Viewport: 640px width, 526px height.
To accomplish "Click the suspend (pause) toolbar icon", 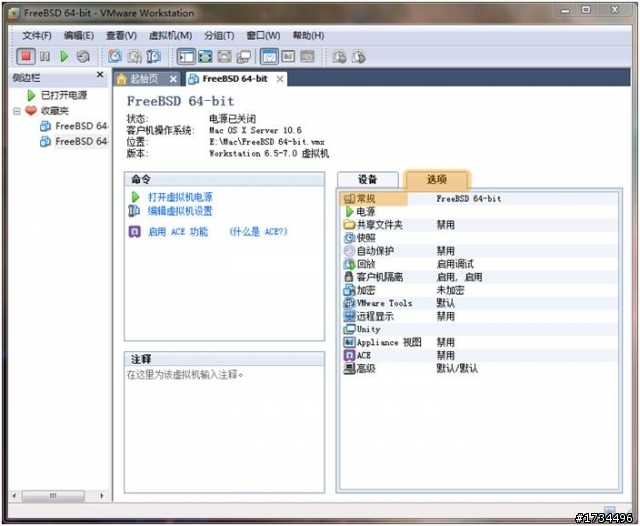I will click(45, 56).
